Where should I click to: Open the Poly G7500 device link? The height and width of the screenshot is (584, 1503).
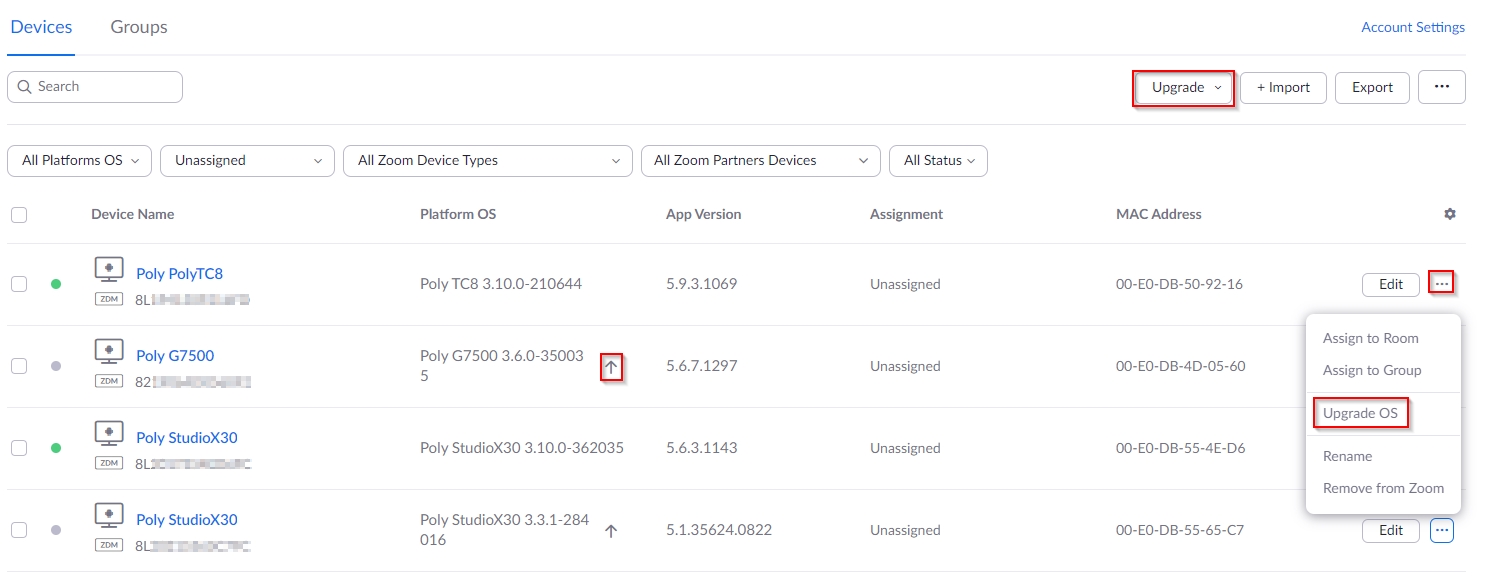click(175, 355)
